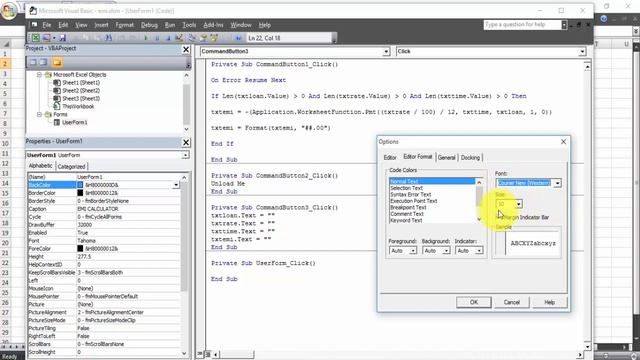
Task: Open the BackColor property dropdown arrow
Action: point(176,185)
